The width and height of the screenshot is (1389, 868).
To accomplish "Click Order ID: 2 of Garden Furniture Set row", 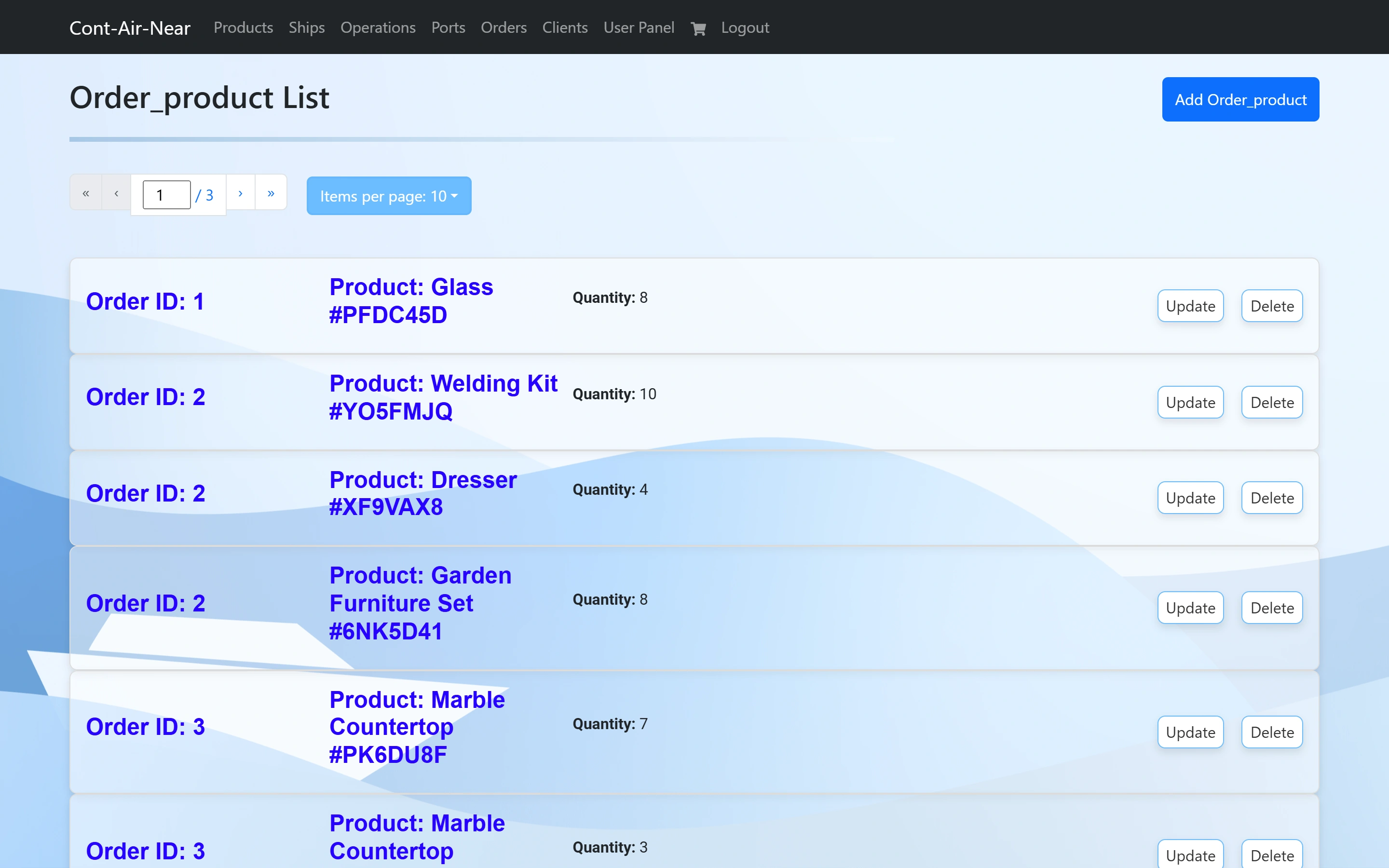I will pos(145,603).
